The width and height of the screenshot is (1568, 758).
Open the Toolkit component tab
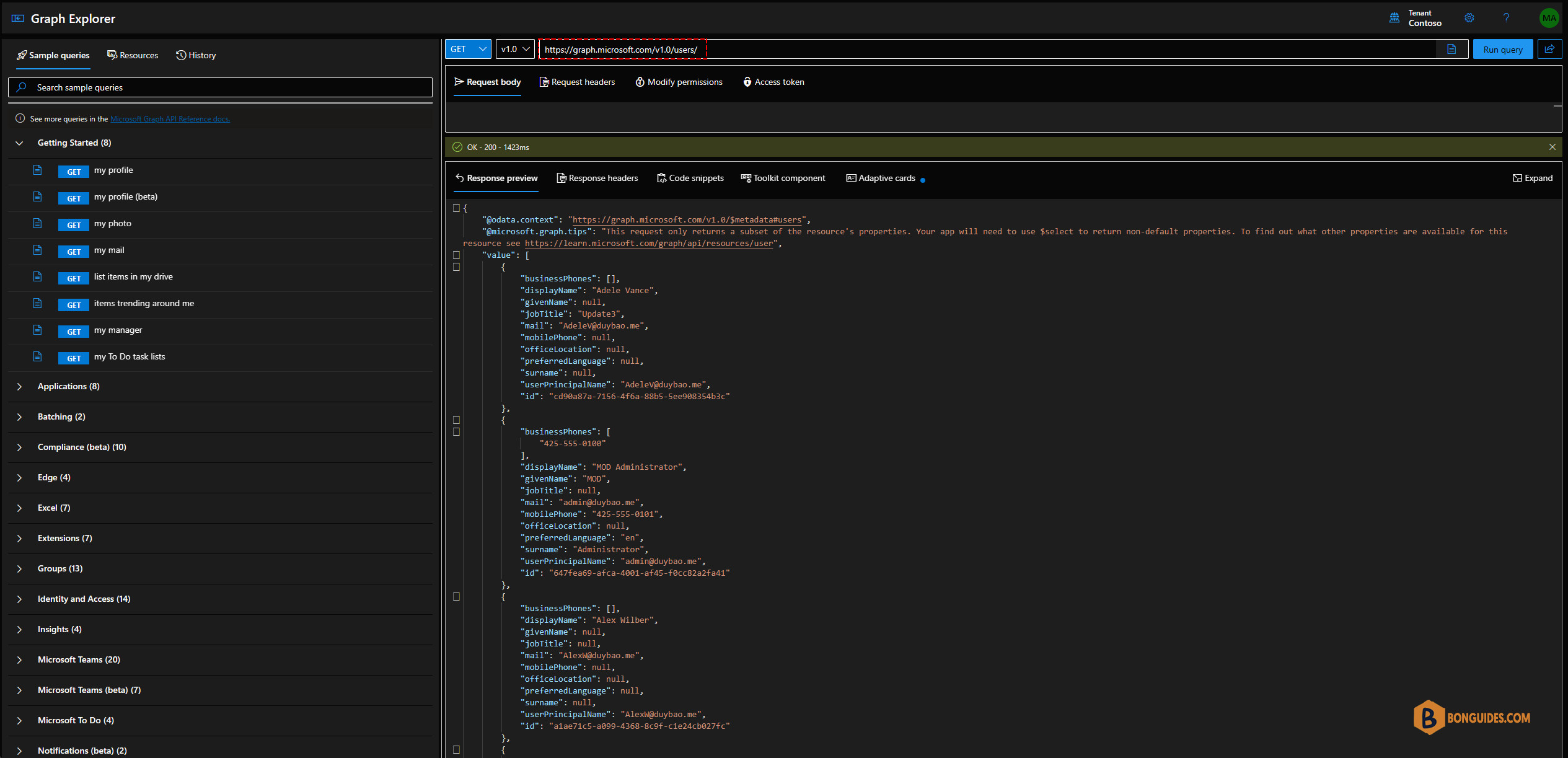(x=783, y=178)
